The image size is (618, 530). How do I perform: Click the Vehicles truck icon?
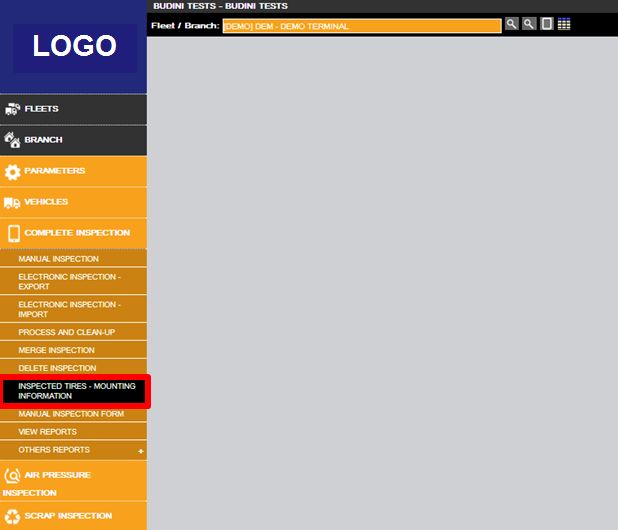(x=12, y=203)
